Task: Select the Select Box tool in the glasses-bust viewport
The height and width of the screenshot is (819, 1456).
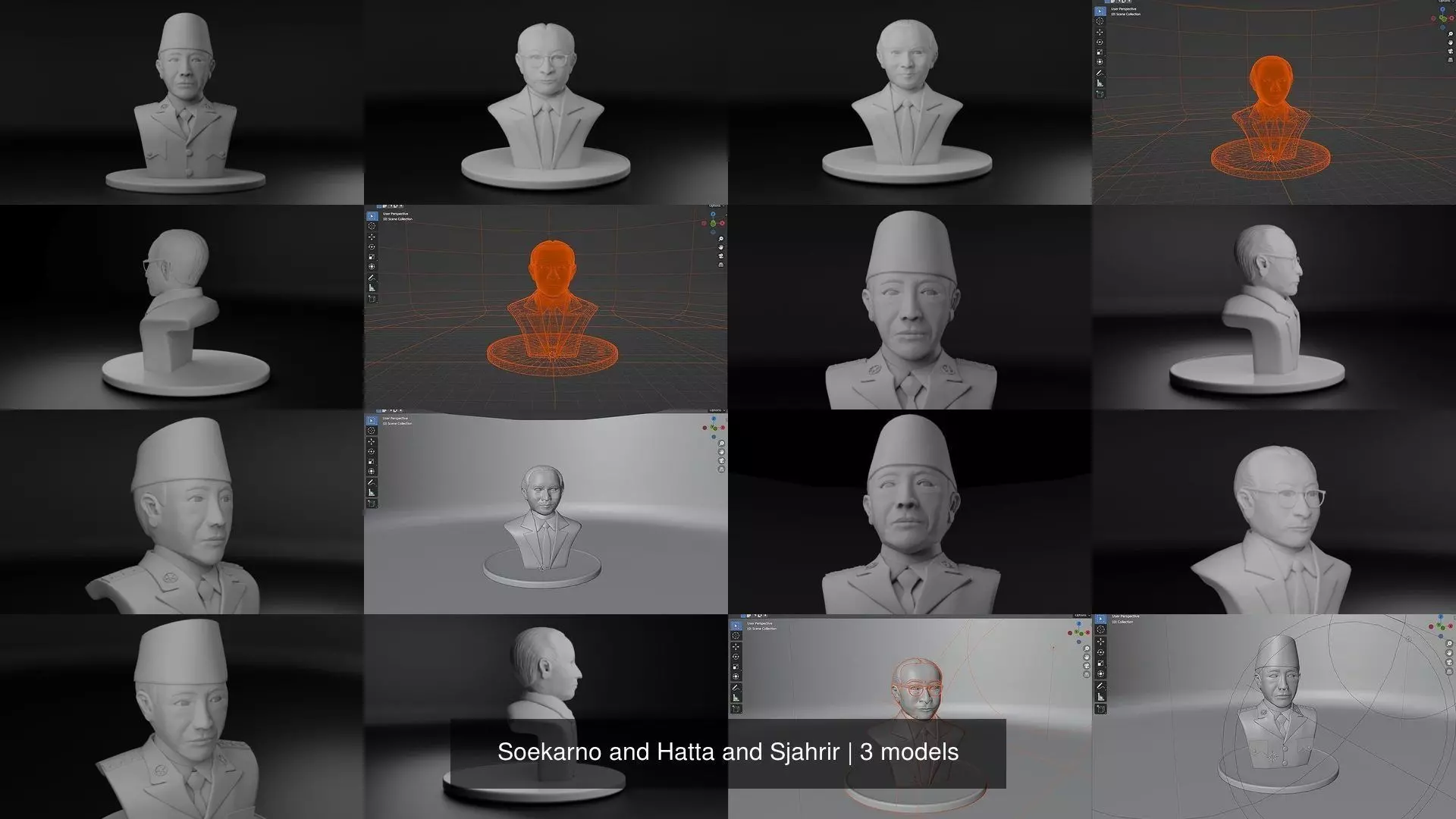Action: (736, 626)
